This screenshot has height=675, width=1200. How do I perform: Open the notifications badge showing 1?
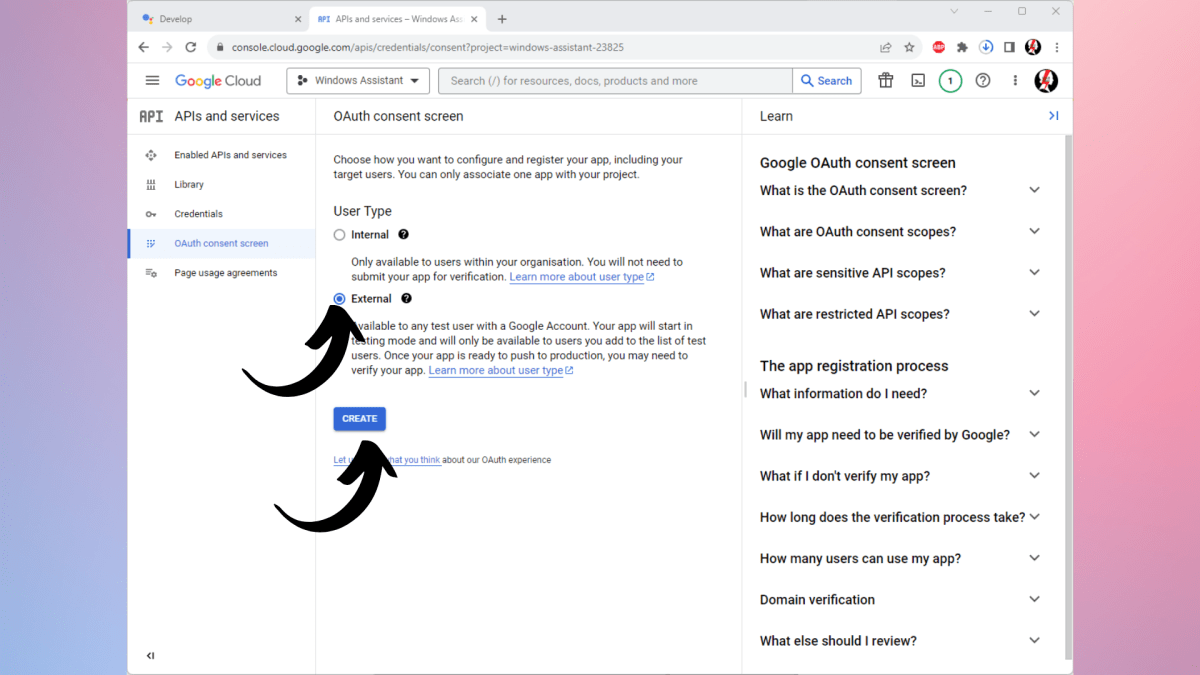[x=950, y=81]
